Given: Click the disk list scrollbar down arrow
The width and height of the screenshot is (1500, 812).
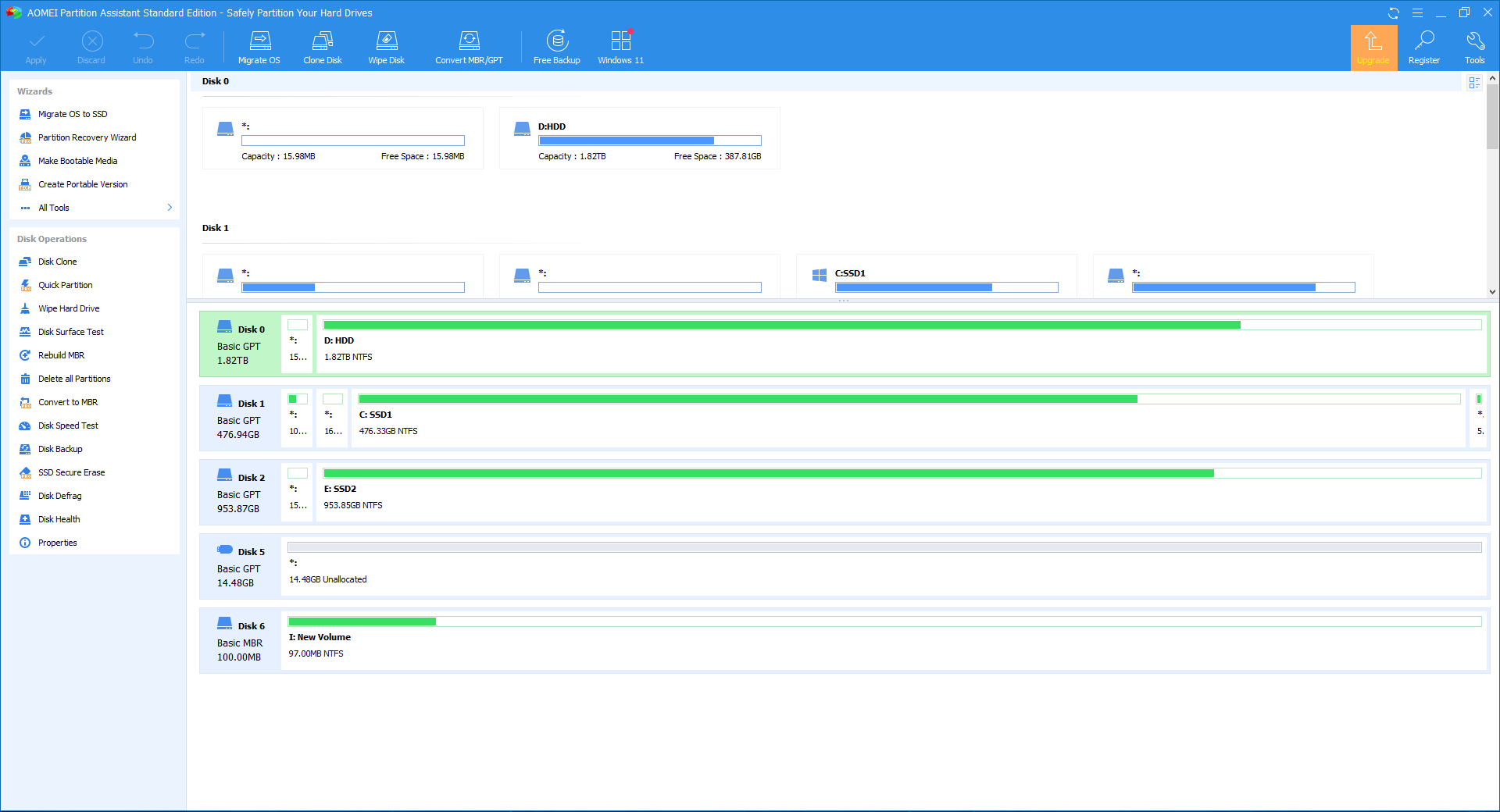Looking at the screenshot, I should pos(1492,292).
